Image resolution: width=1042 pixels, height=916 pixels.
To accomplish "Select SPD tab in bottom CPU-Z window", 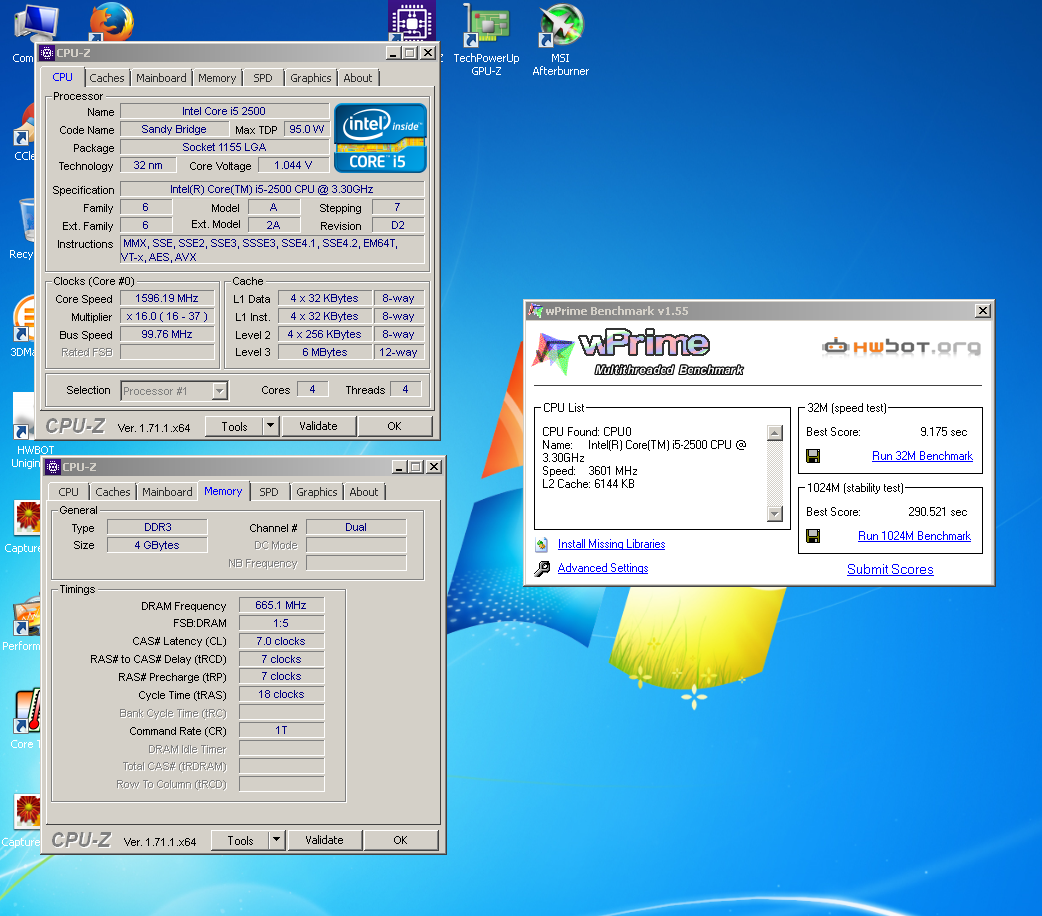I will coord(268,492).
